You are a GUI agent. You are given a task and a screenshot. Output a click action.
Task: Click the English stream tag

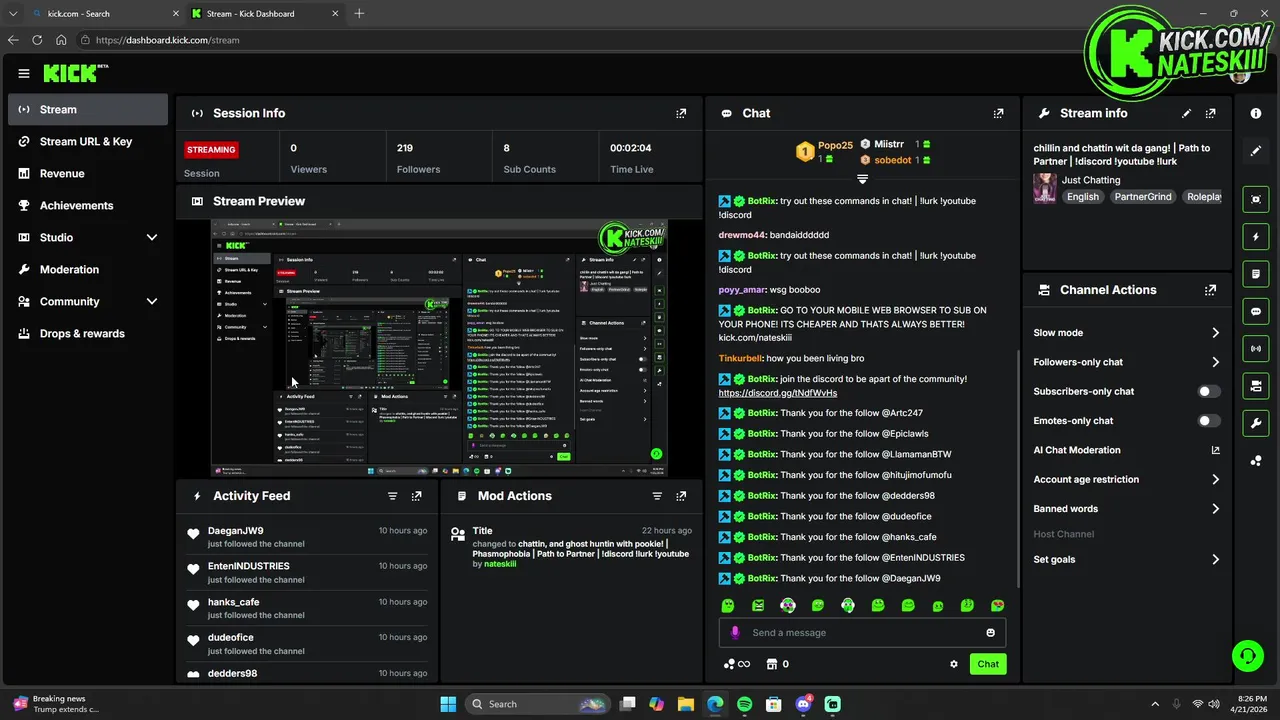(x=1083, y=197)
